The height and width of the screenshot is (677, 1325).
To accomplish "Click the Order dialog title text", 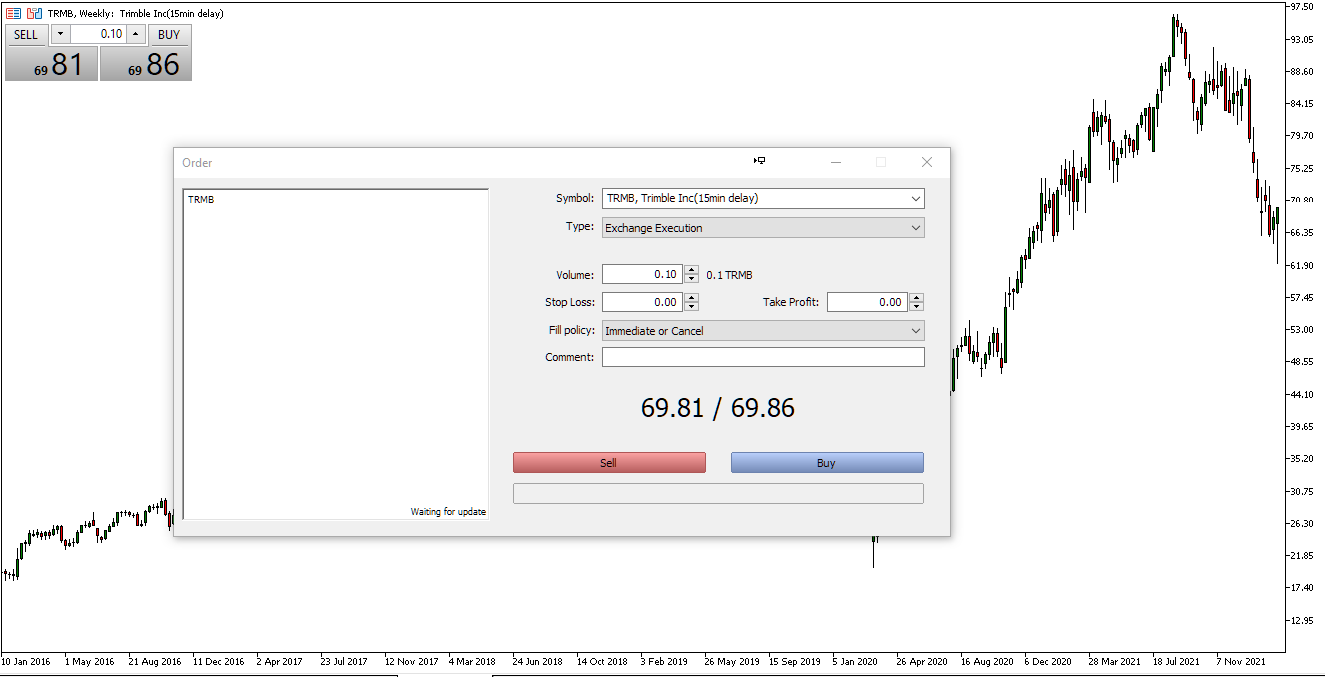I will (x=197, y=163).
